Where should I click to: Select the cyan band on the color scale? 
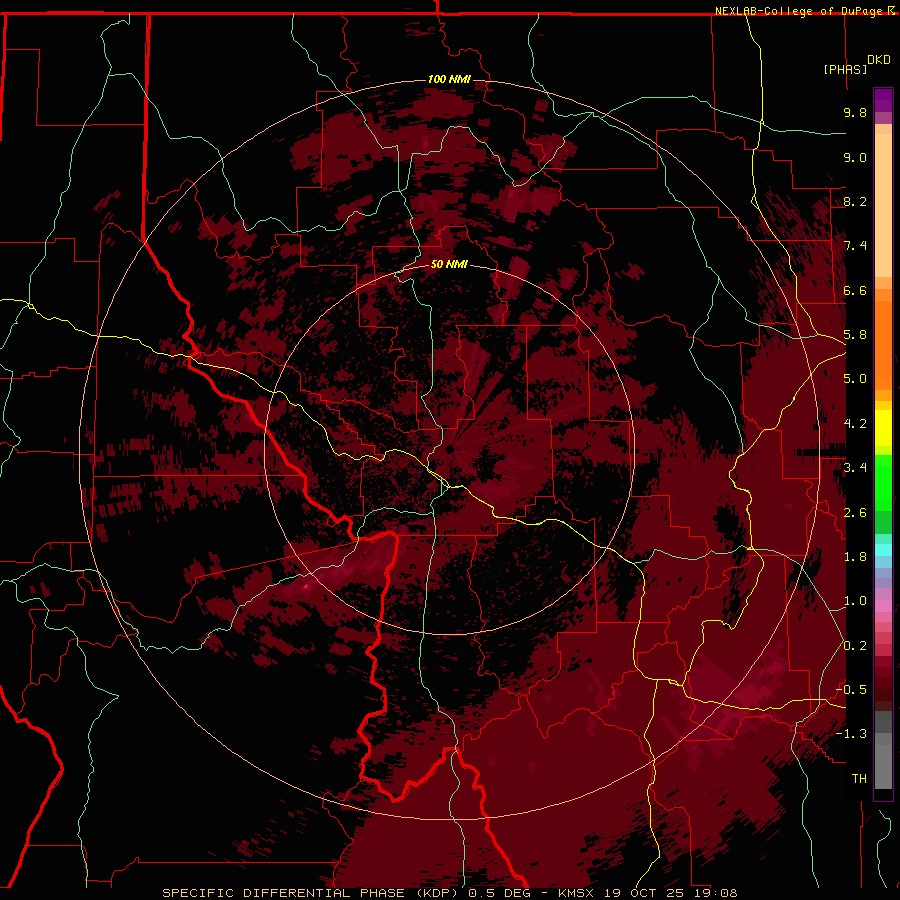coord(883,550)
